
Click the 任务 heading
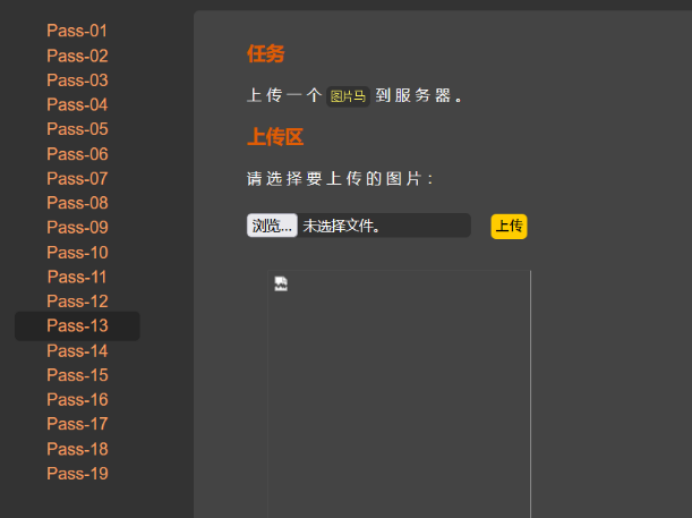pyautogui.click(x=266, y=54)
